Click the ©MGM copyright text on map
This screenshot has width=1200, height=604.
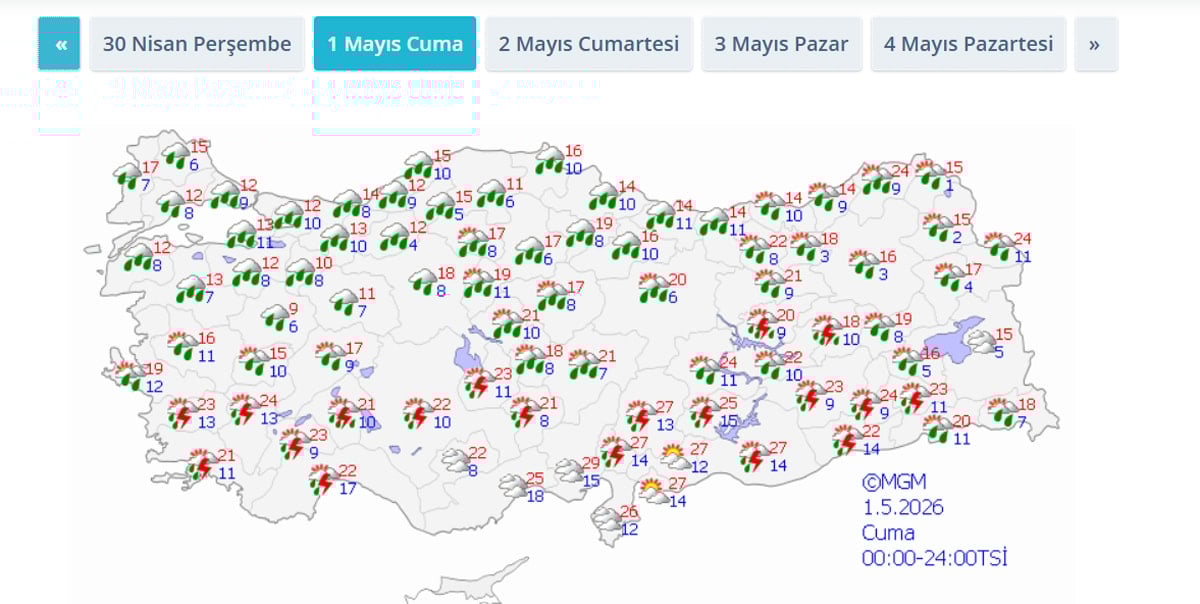894,481
